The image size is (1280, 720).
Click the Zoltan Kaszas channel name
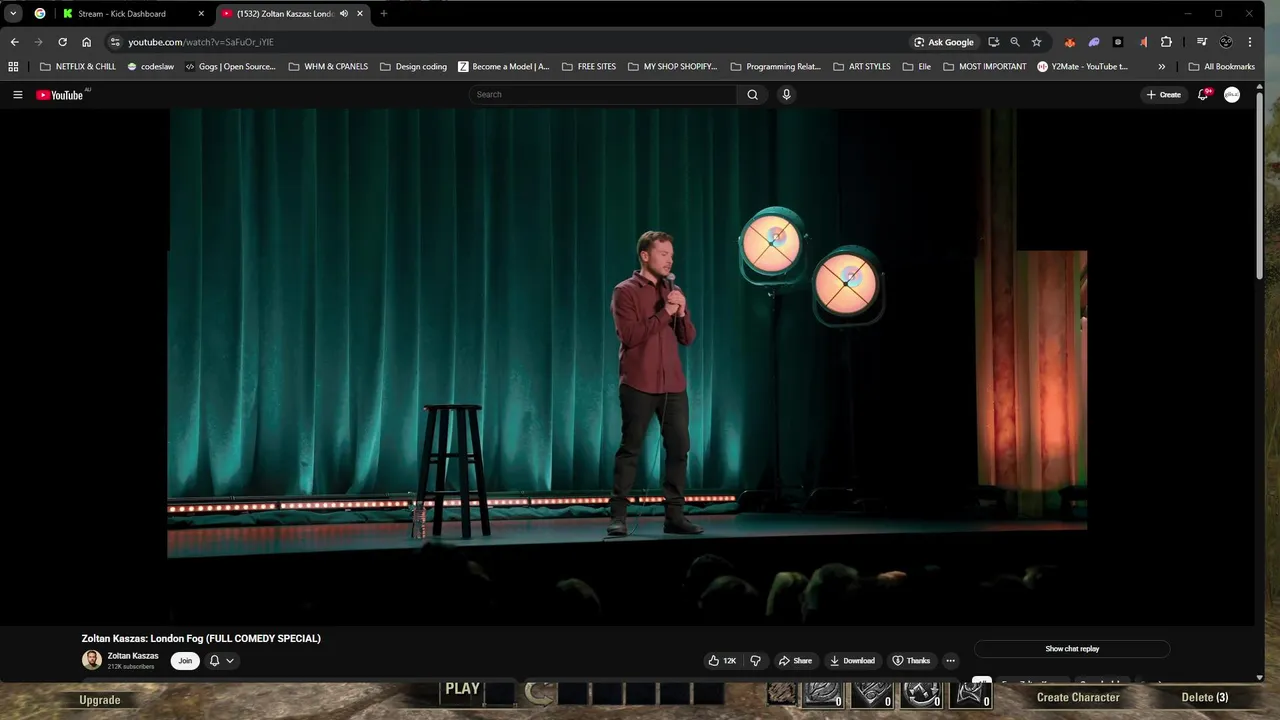pos(133,656)
